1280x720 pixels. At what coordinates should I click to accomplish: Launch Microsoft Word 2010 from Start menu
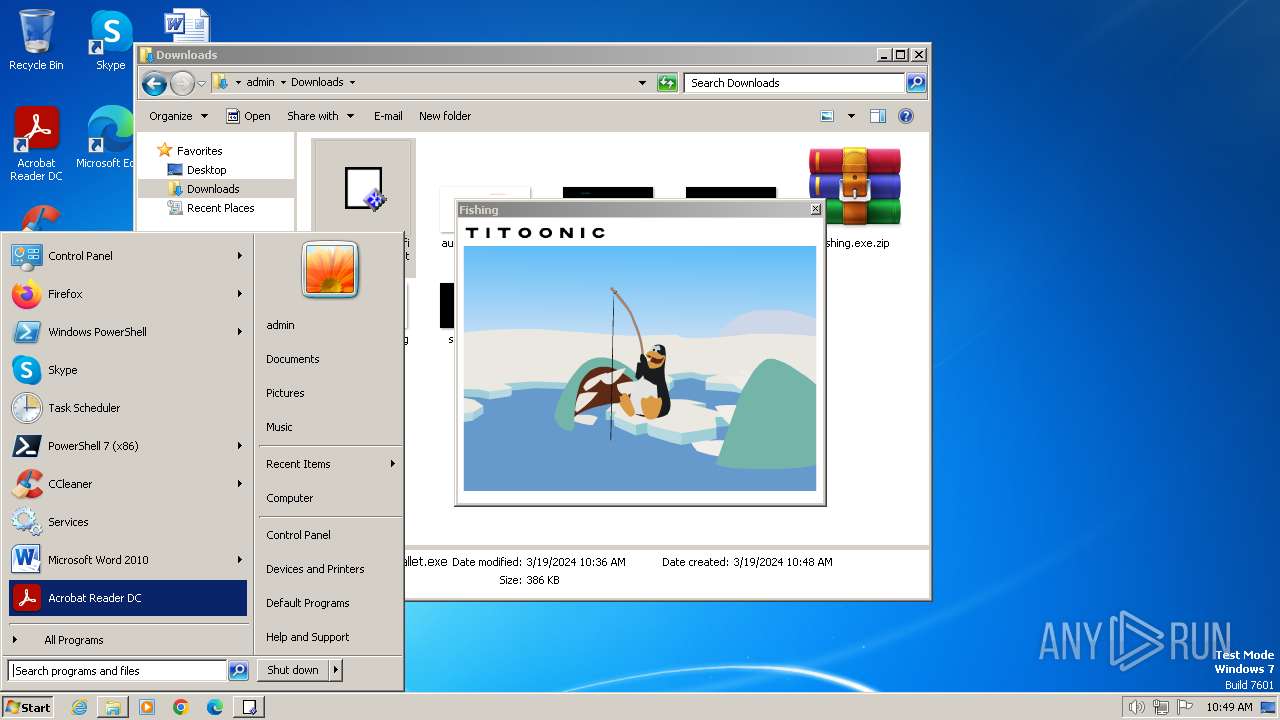pyautogui.click(x=128, y=560)
